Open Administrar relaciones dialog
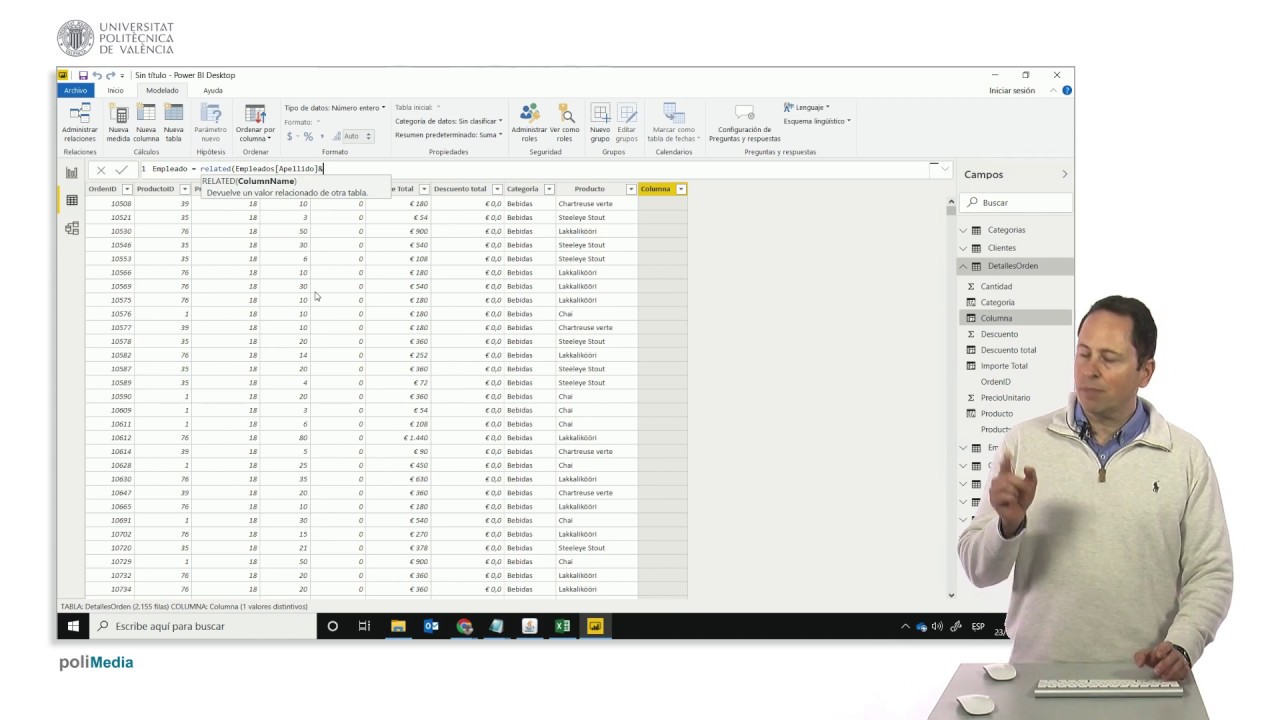Screen dimensions: 1280x720 tap(80, 123)
